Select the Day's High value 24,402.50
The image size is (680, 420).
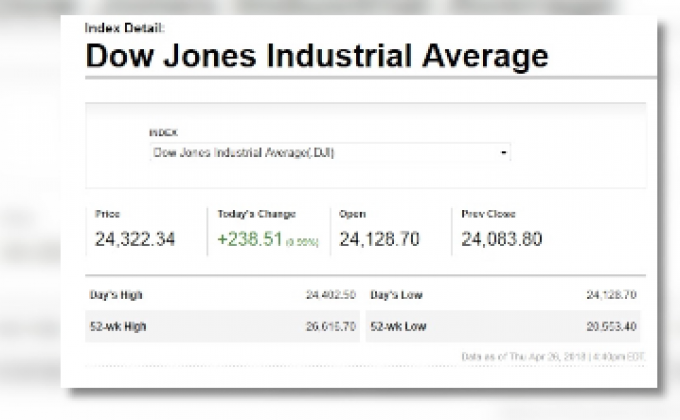point(331,296)
